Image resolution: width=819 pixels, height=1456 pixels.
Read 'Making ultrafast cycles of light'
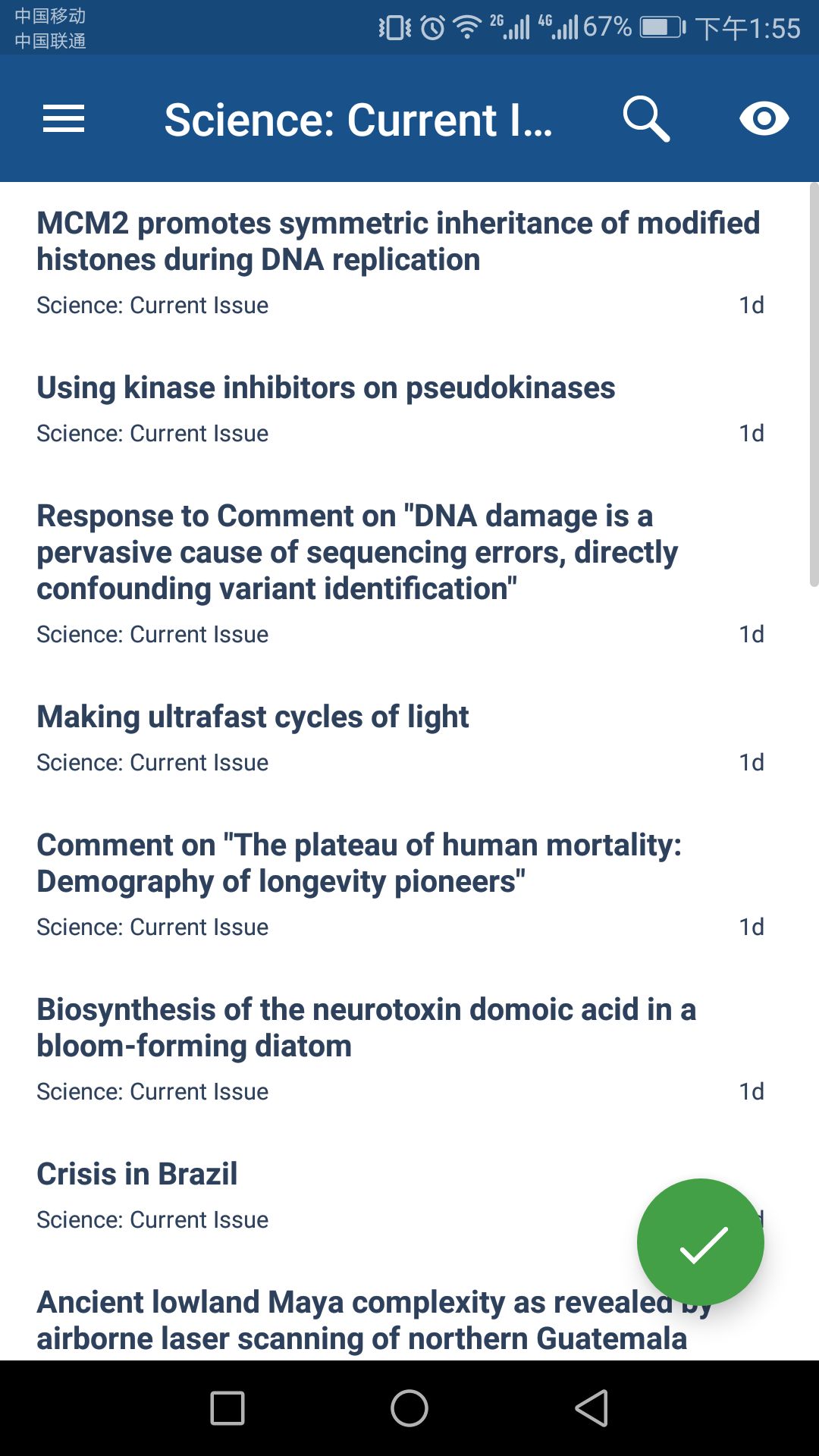253,717
